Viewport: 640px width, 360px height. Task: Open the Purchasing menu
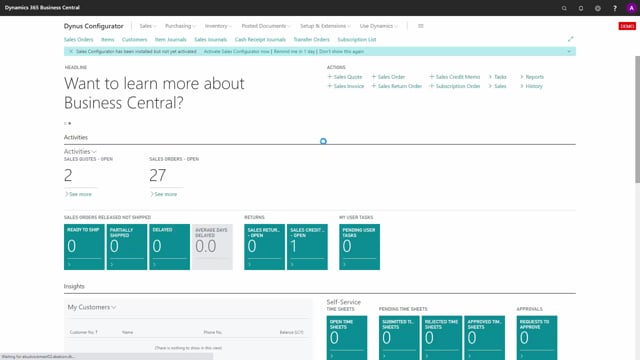(x=180, y=26)
